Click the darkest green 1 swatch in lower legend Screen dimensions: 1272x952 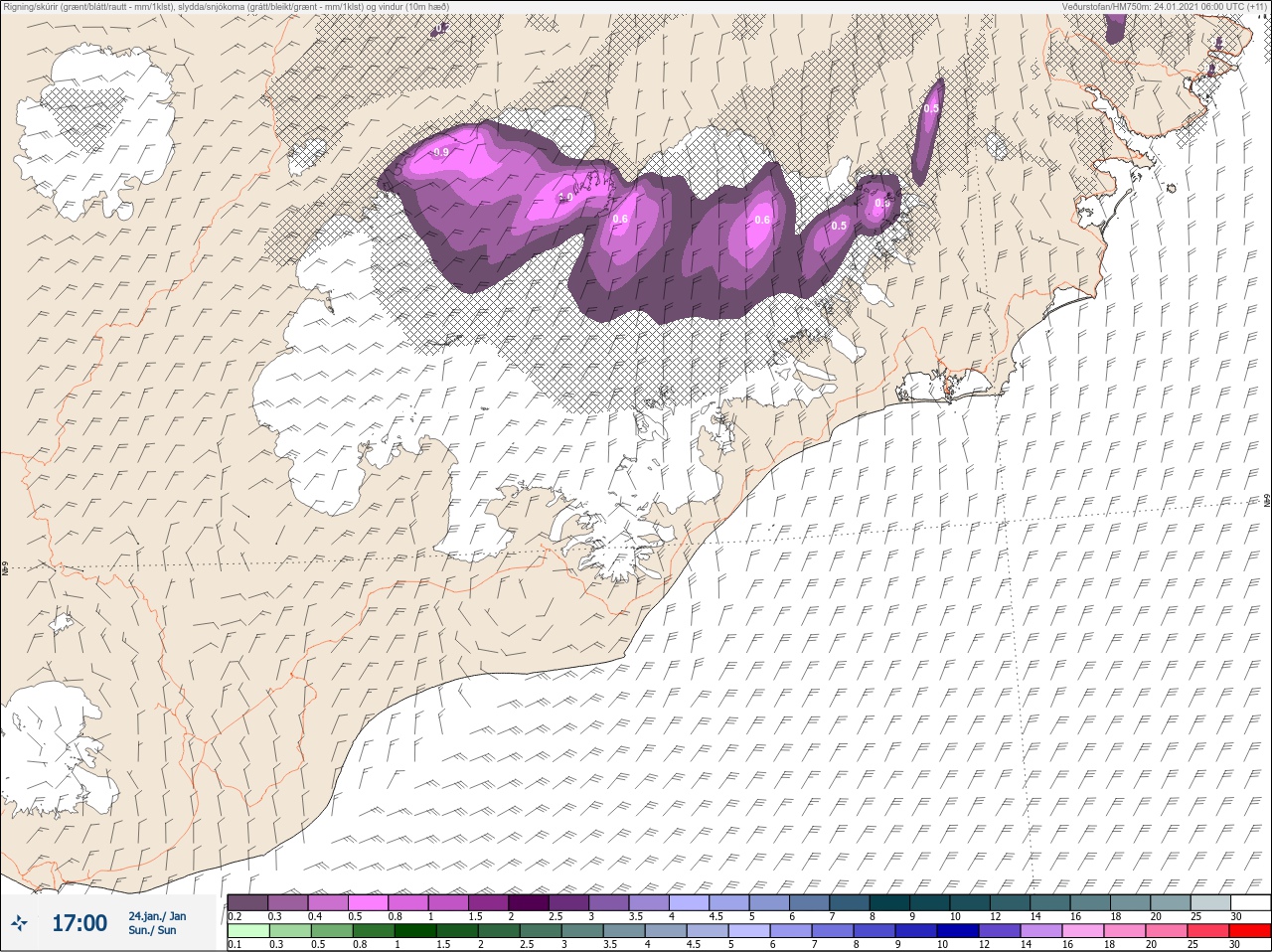coord(415,931)
